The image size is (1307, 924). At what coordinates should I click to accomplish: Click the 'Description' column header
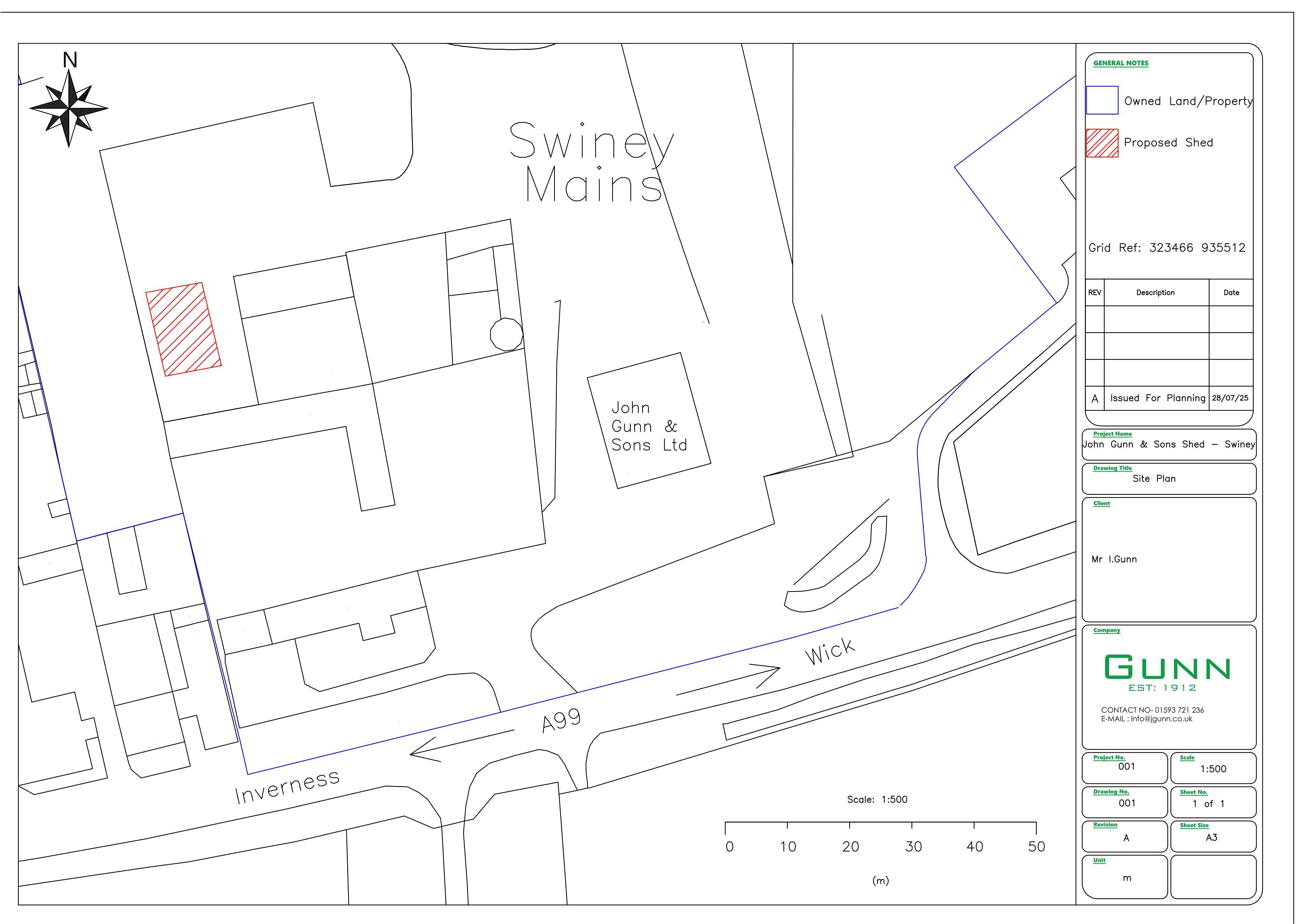[x=1155, y=293]
